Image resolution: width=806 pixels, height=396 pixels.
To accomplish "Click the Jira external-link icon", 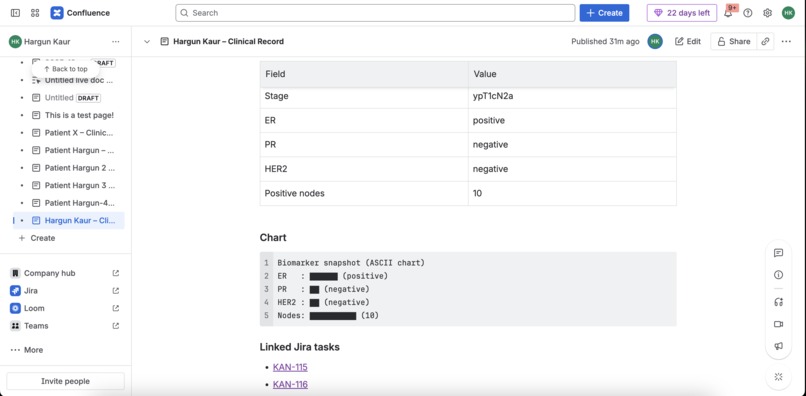I will click(x=116, y=291).
